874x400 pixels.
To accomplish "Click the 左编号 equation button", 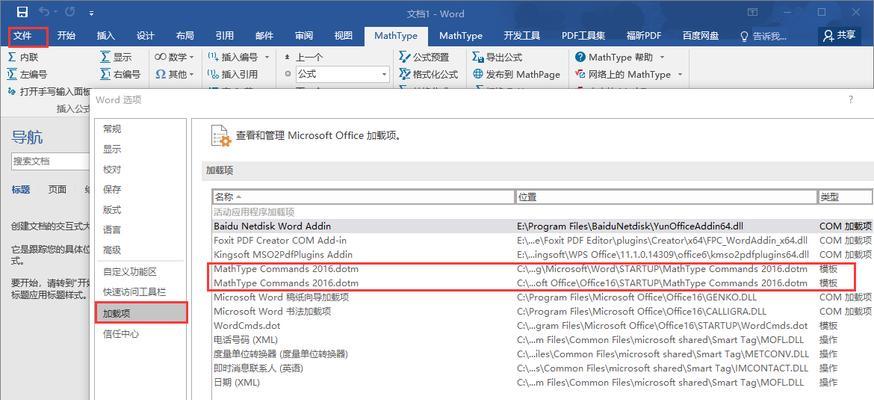I will click(27, 74).
